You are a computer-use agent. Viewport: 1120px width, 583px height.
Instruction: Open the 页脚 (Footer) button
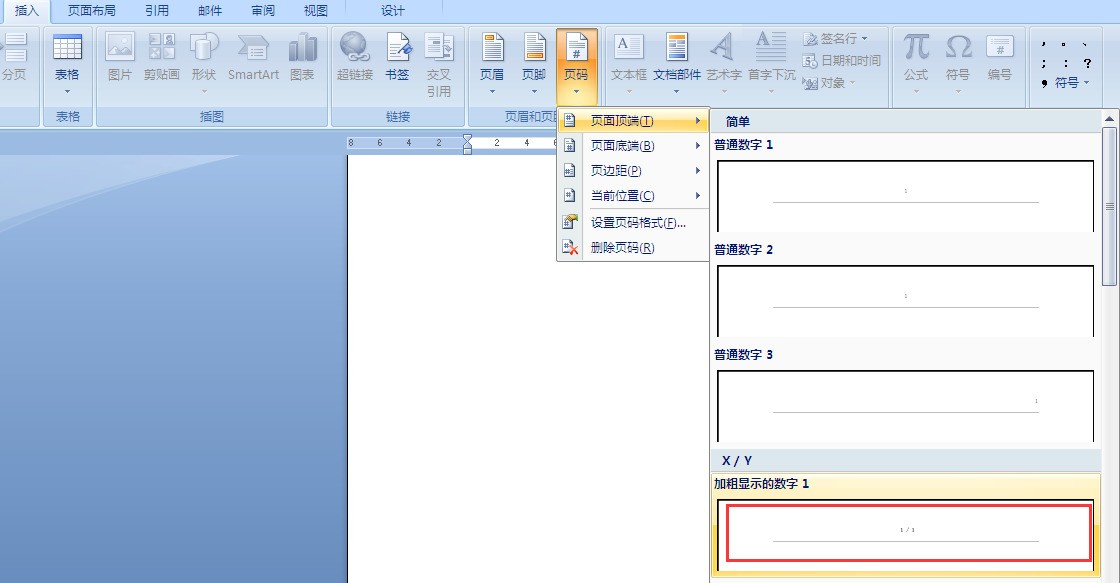534,62
